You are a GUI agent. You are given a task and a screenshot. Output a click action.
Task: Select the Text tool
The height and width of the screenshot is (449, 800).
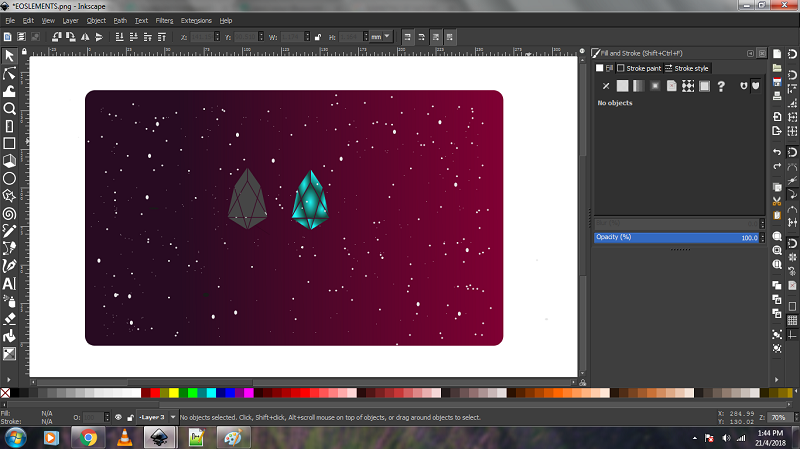click(9, 284)
